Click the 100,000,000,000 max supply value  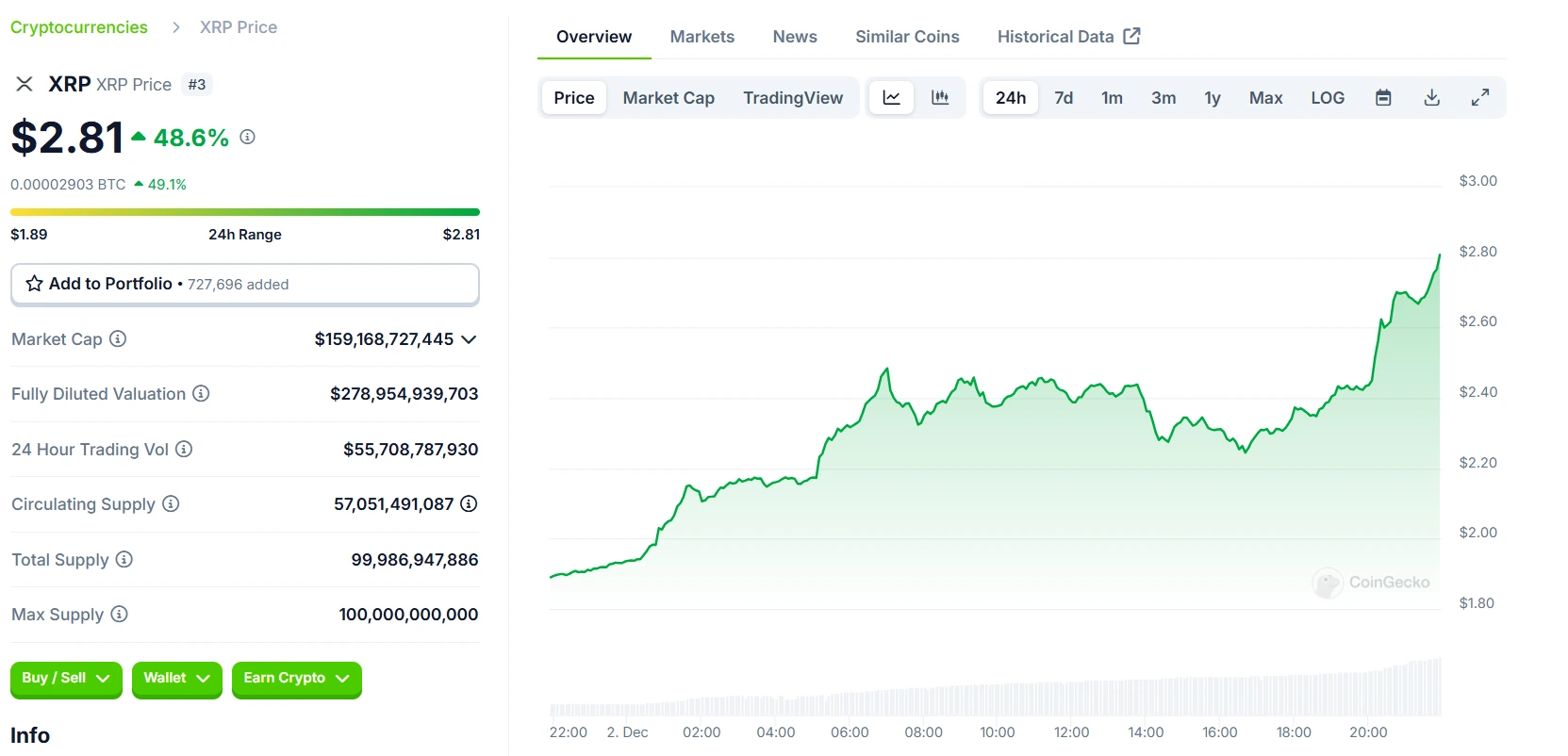click(x=408, y=615)
